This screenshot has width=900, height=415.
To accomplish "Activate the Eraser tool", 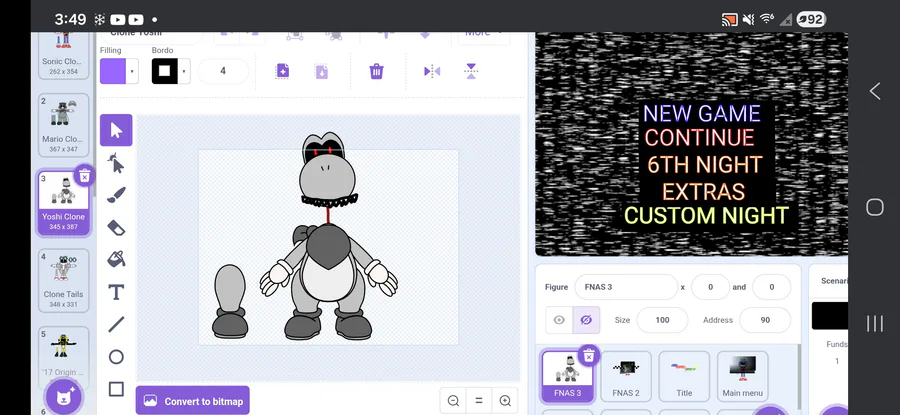I will click(116, 227).
